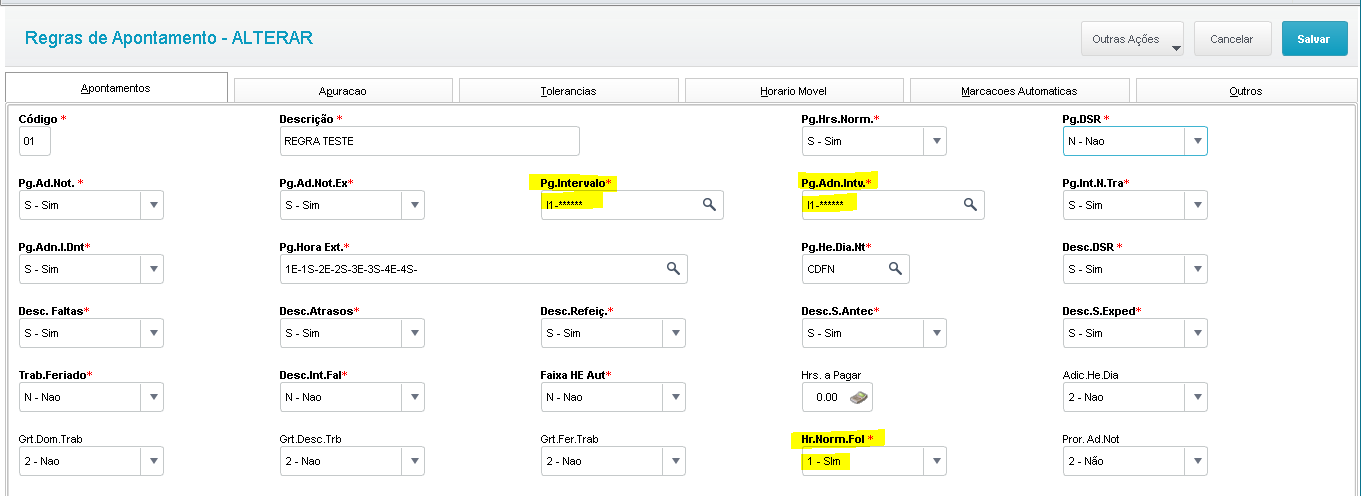Viewport: 1361px width, 496px height.
Task: Click the 'Regras de Apontamento - ALTERAR' title
Action: (169, 38)
